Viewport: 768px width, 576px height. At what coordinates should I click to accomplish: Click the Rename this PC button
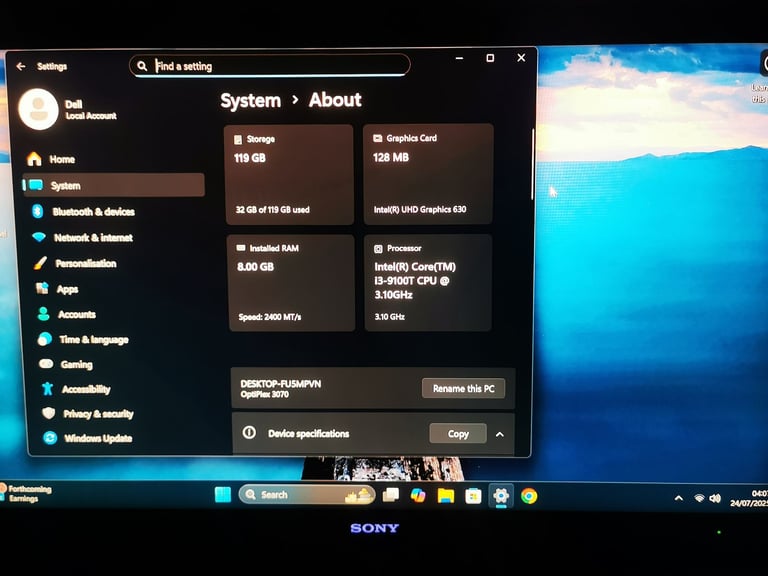pos(463,388)
